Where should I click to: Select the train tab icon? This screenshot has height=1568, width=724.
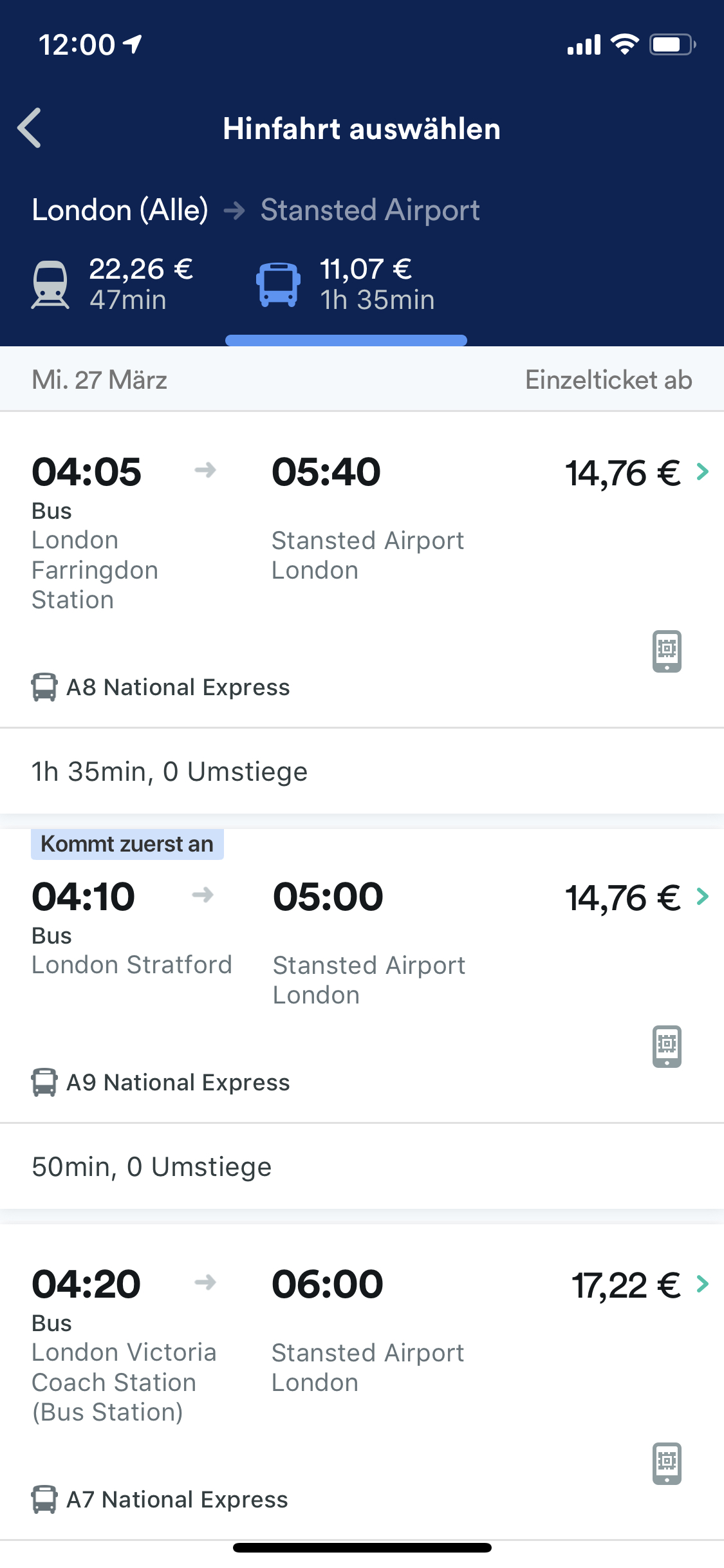50,285
